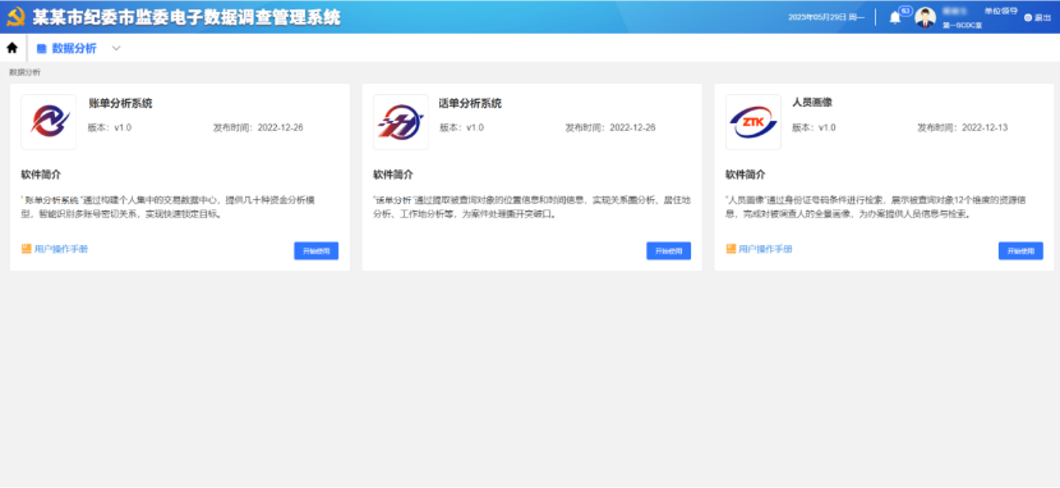
Task: Click the 账单分析系统 logo icon
Action: tap(48, 122)
